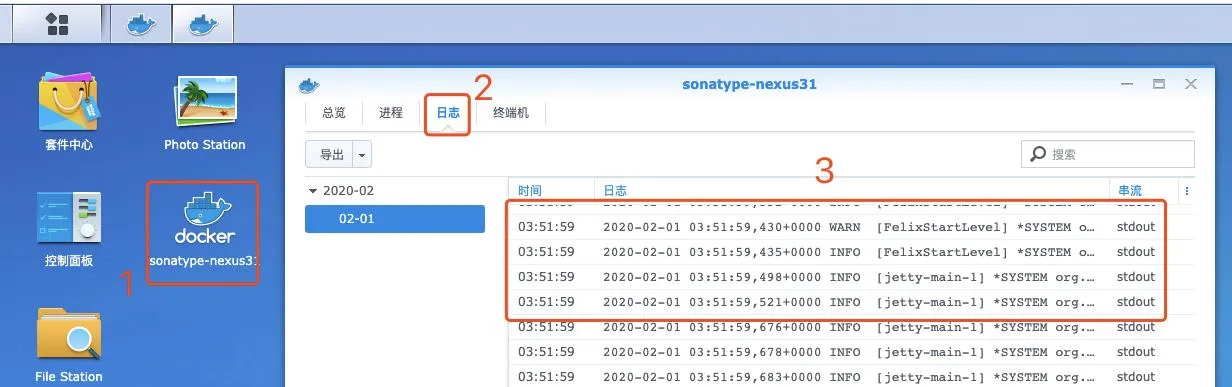Collapse the 2020-02 tree arrow

[313, 191]
